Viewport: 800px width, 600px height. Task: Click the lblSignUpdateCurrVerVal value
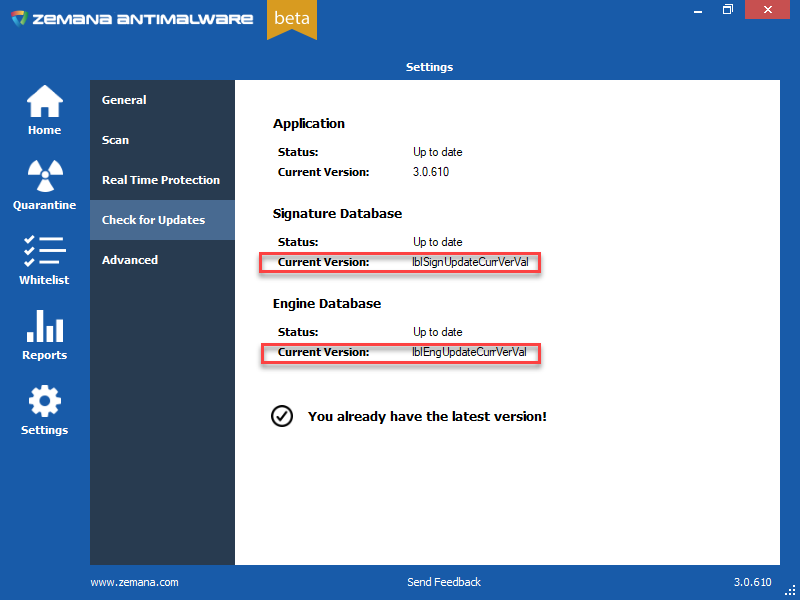tap(470, 262)
